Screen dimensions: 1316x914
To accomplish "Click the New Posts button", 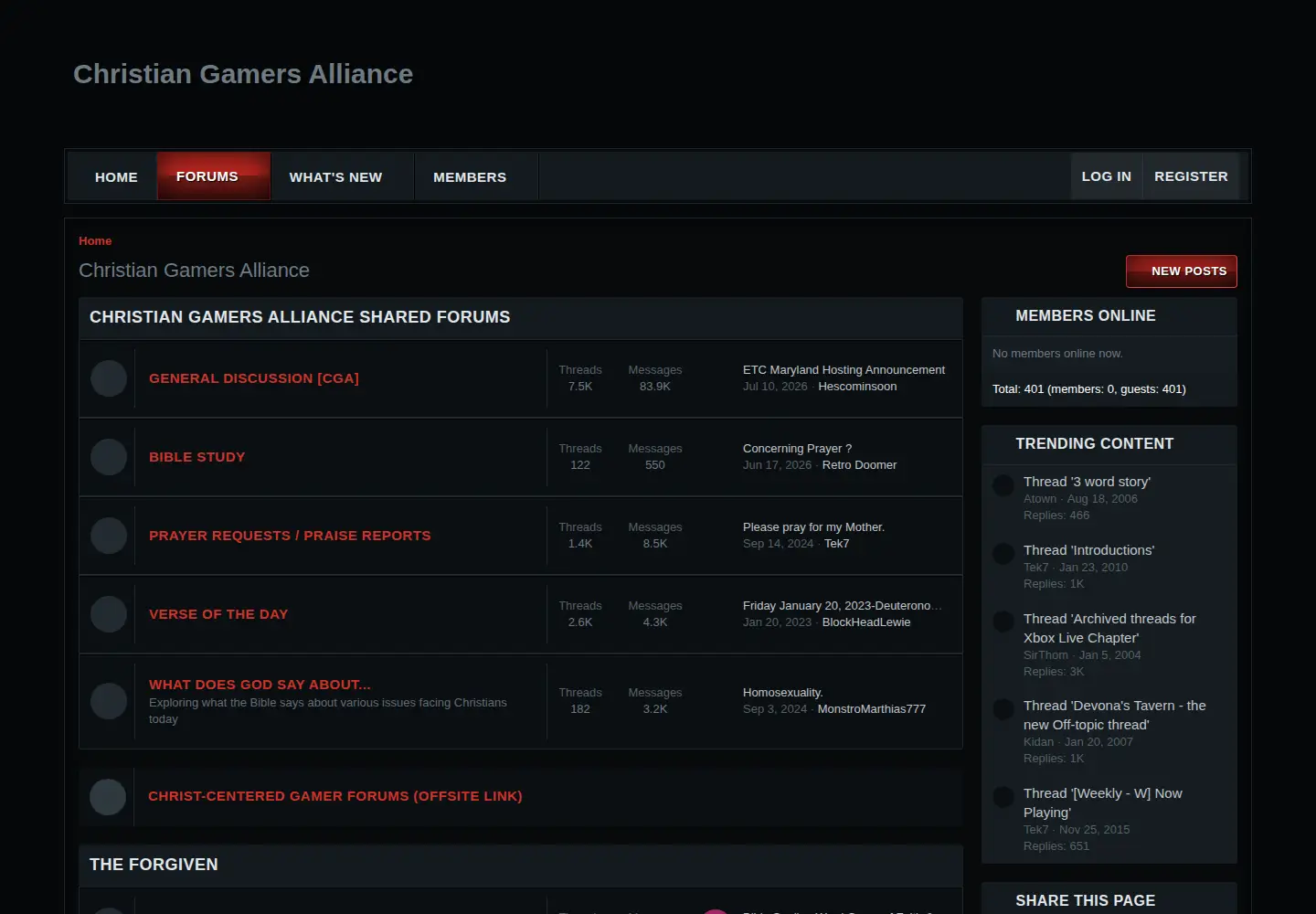I will 1182,271.
